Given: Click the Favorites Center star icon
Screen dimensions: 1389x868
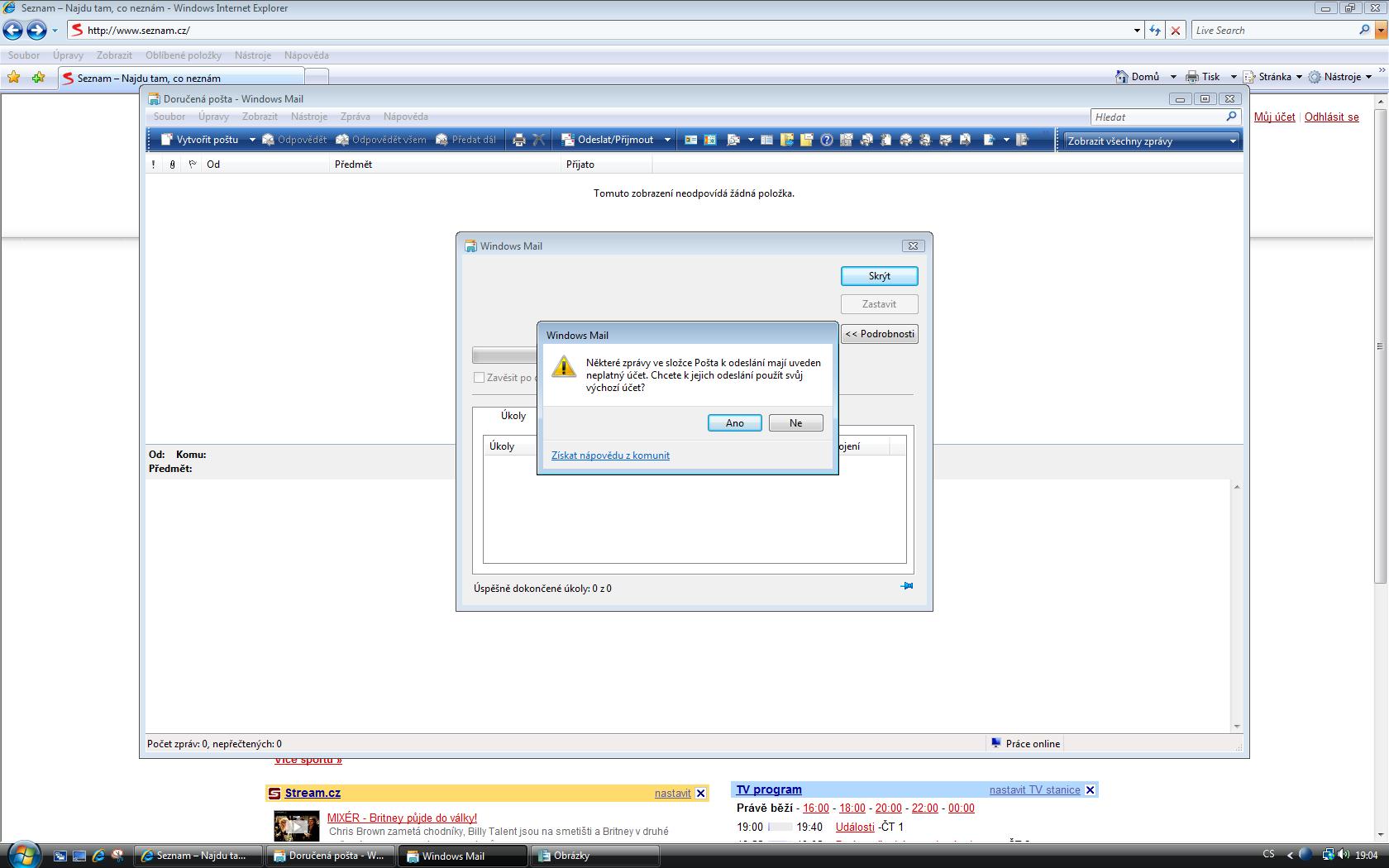Looking at the screenshot, I should 14,78.
